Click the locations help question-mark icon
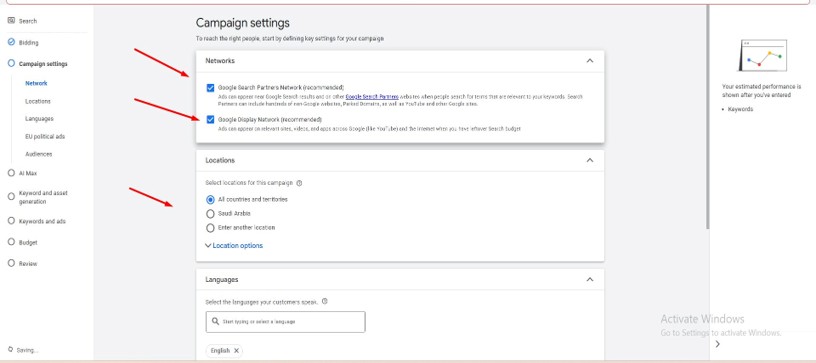 pyautogui.click(x=299, y=183)
